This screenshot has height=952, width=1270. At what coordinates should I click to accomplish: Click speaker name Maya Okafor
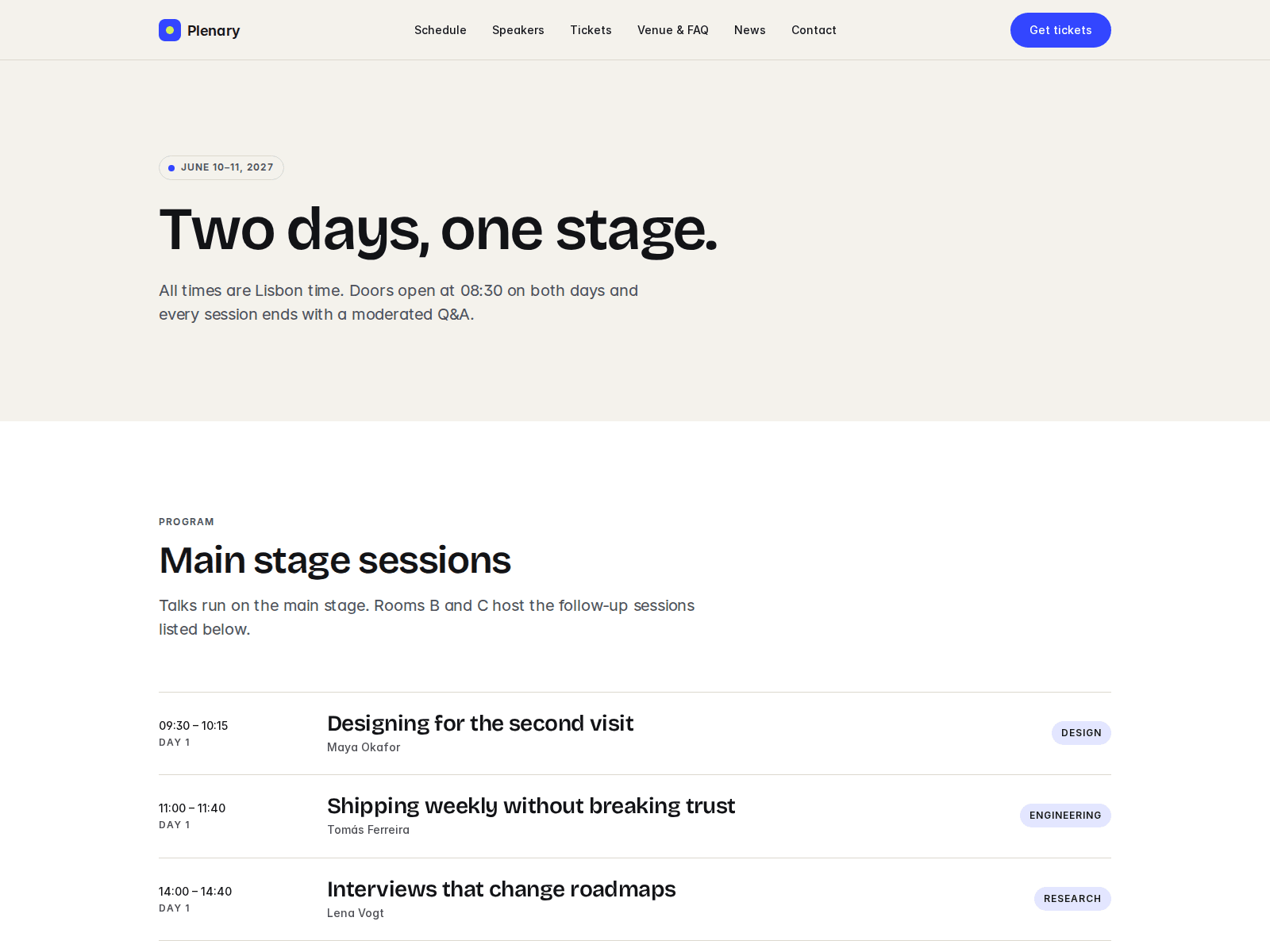(364, 747)
